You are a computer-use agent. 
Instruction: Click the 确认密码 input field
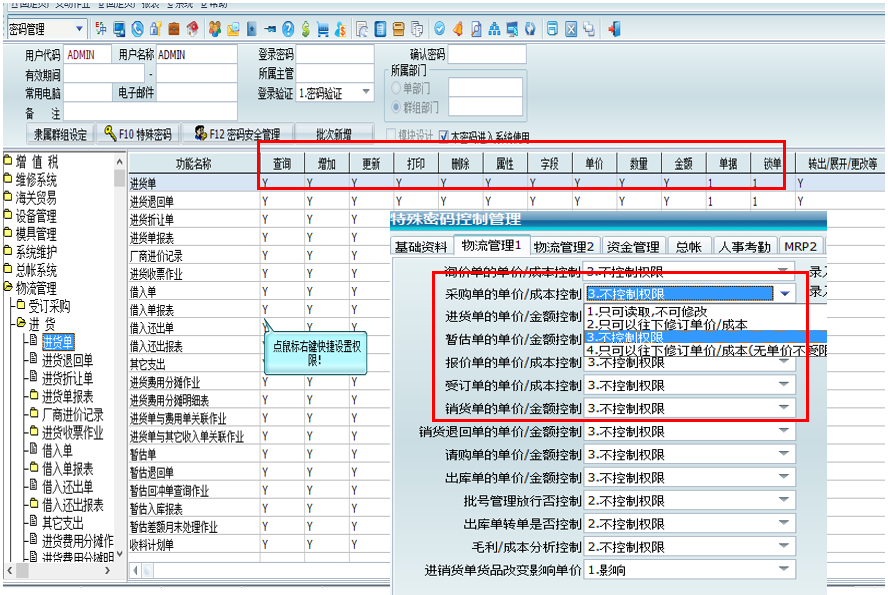(487, 54)
